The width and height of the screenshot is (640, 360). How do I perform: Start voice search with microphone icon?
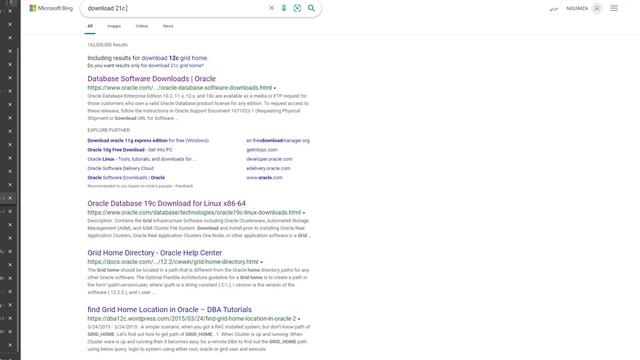284,8
